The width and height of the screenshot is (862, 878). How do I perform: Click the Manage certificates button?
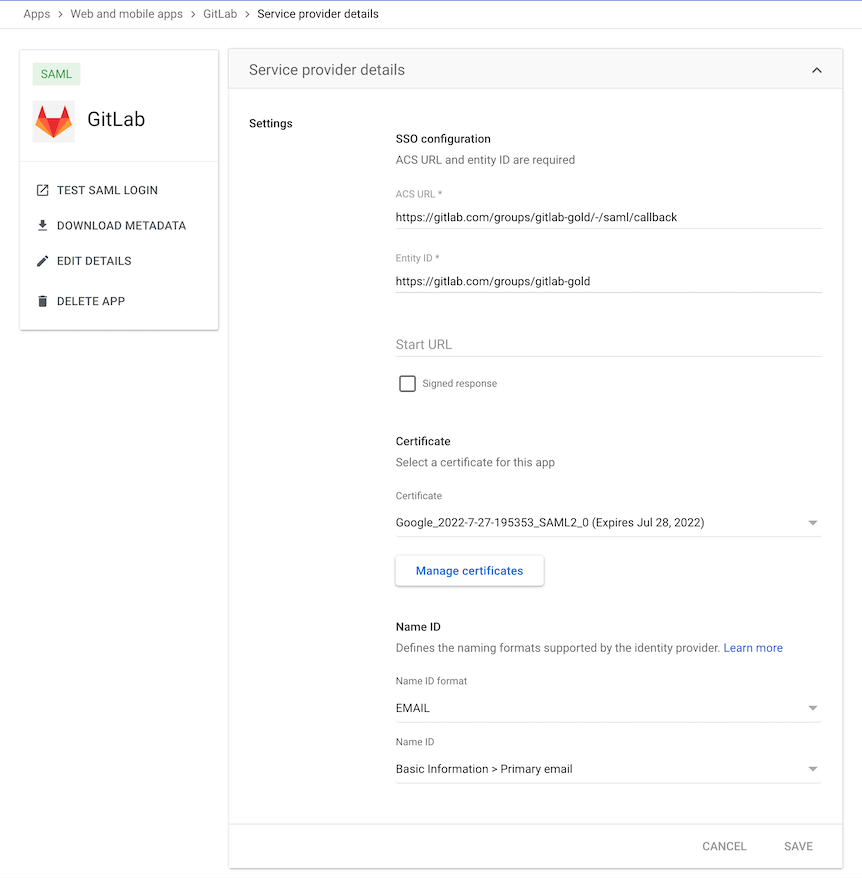469,570
